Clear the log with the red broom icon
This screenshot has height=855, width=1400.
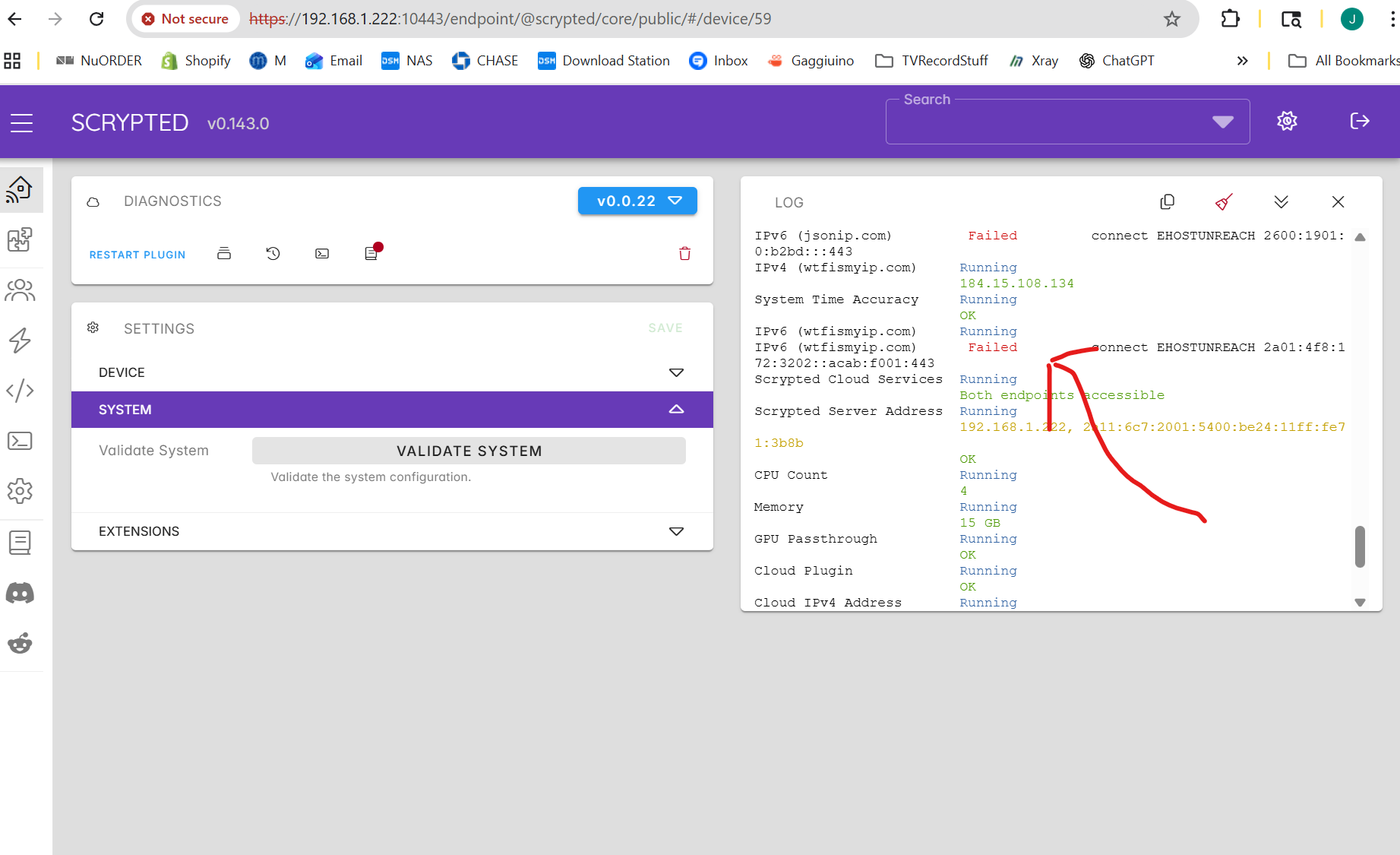coord(1223,201)
